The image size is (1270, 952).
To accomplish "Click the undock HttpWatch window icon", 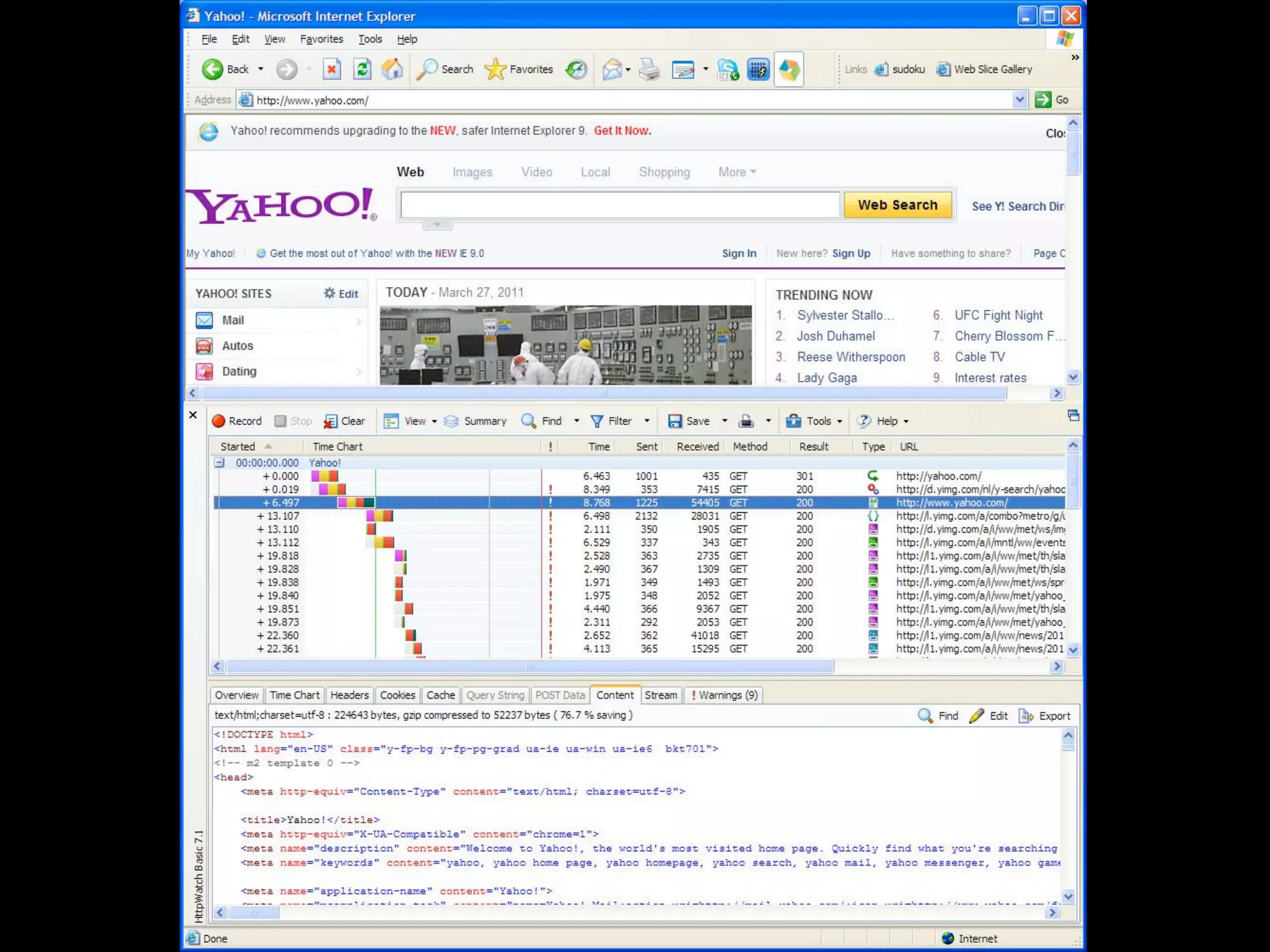I will (x=1073, y=415).
